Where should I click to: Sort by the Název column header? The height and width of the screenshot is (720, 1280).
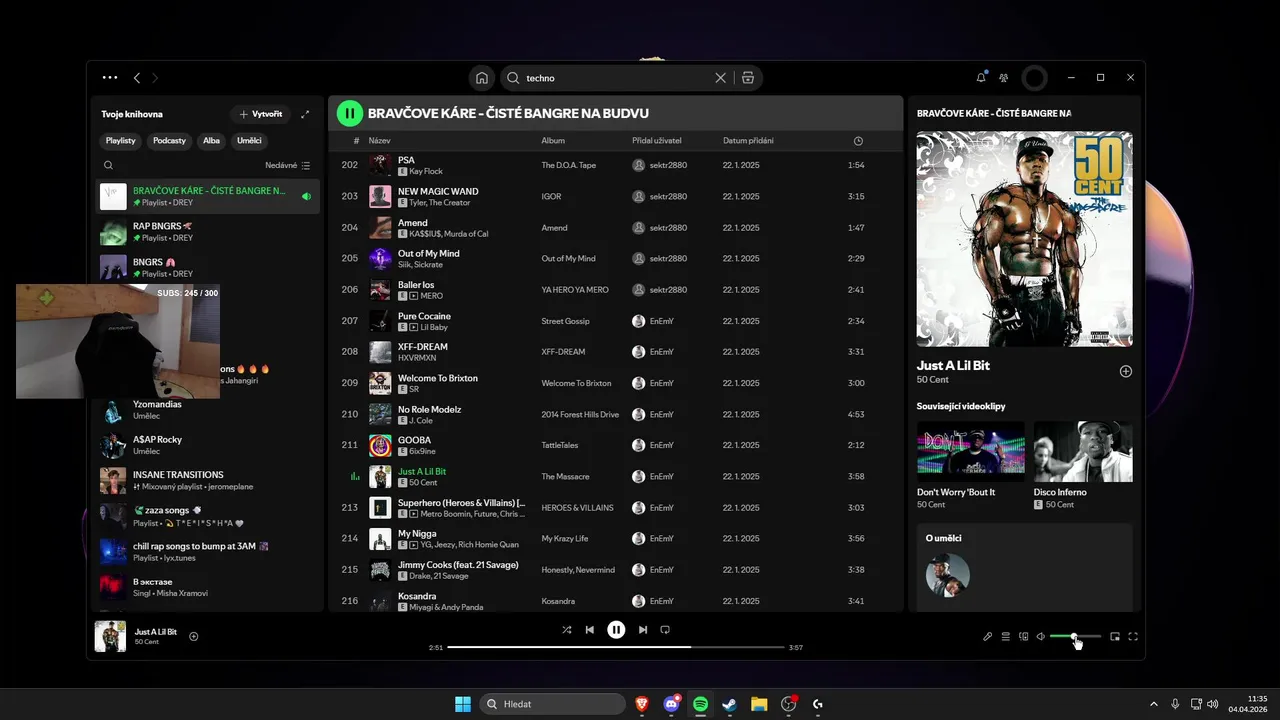tap(379, 141)
